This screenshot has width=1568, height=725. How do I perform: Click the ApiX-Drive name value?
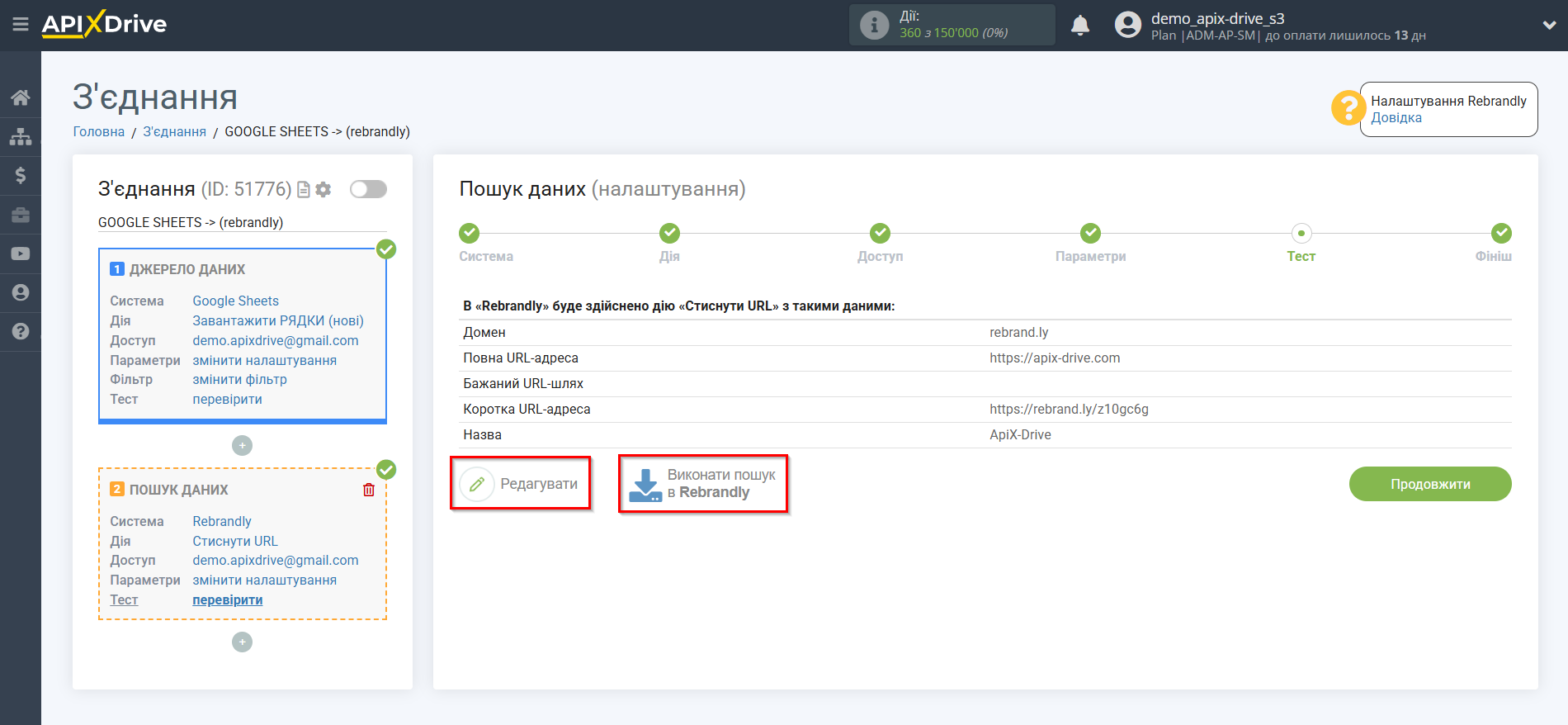pyautogui.click(x=1020, y=434)
